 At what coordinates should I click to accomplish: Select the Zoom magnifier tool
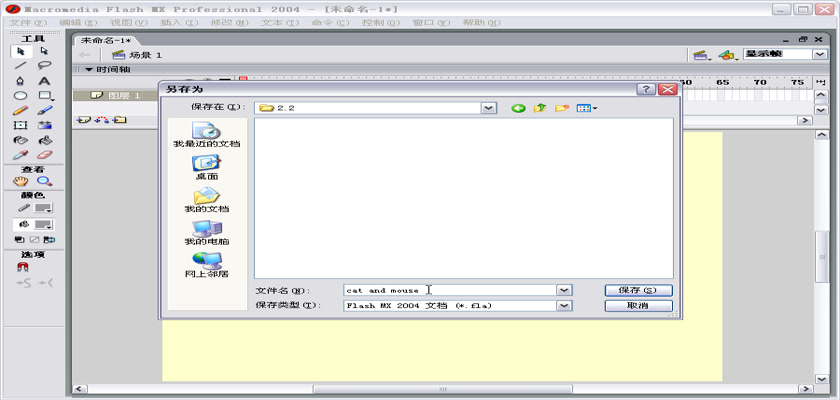(x=44, y=181)
